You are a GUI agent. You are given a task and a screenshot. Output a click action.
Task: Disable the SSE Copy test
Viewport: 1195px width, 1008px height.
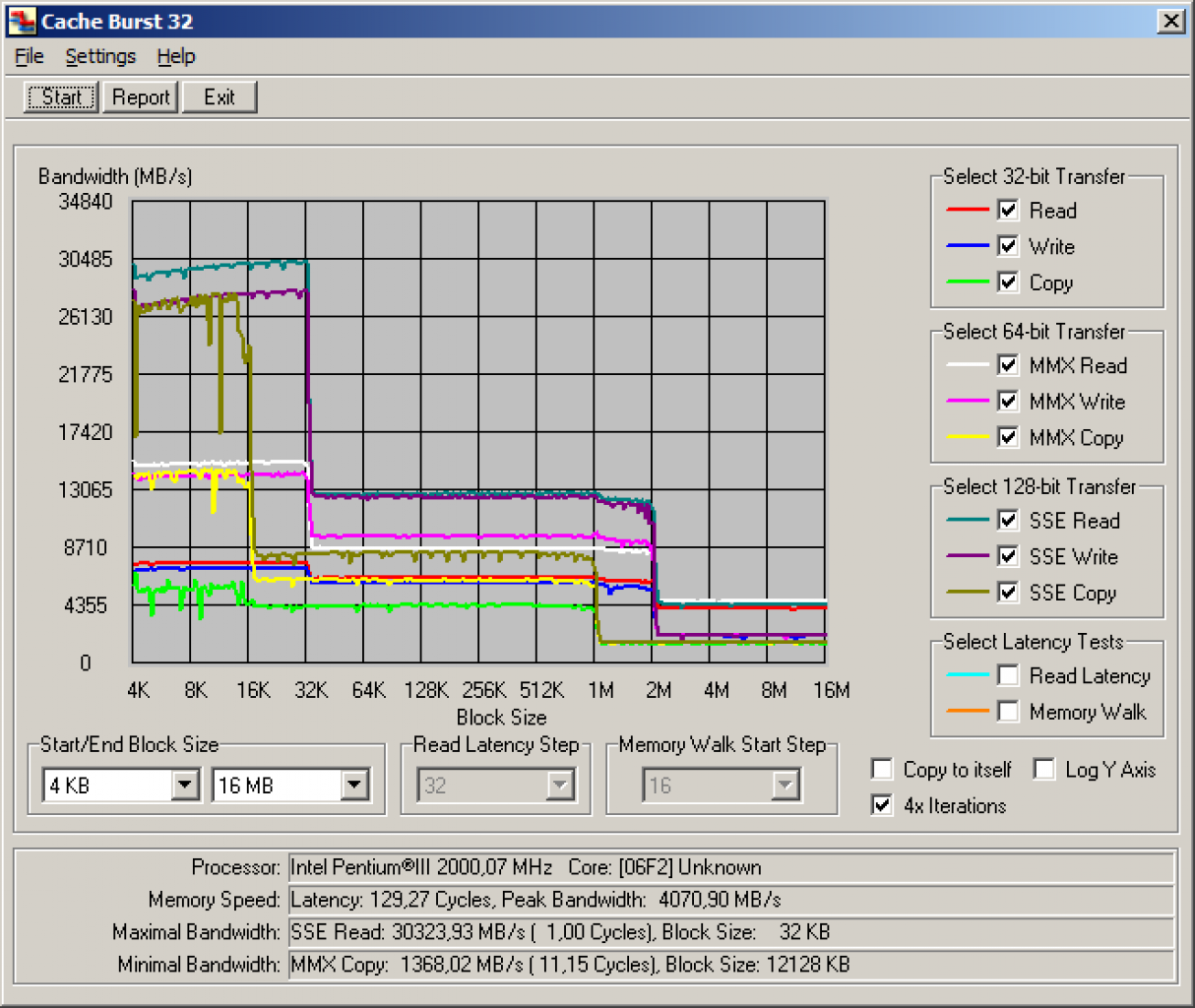(x=1008, y=593)
